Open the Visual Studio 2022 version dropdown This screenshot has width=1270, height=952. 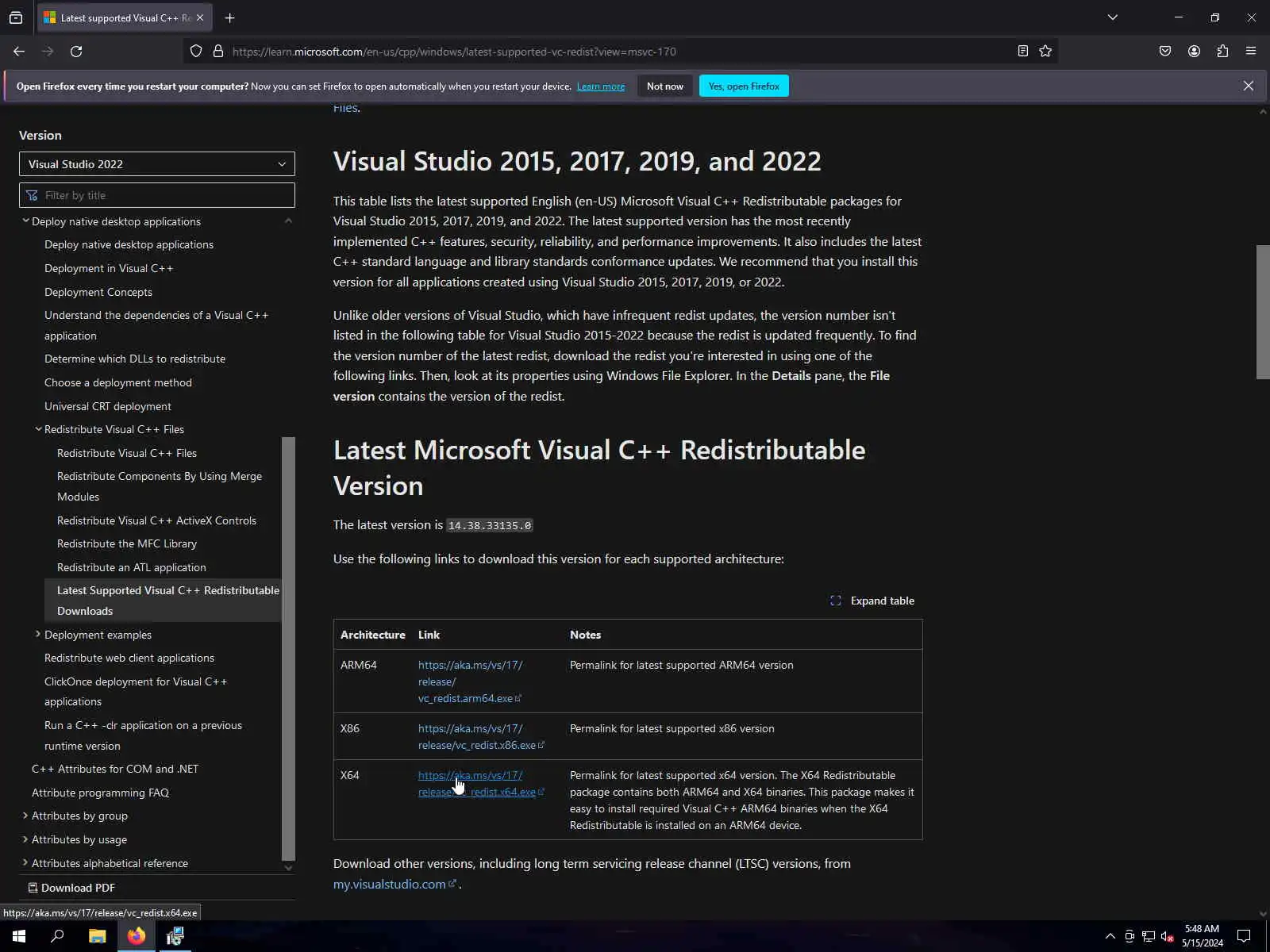coord(157,164)
